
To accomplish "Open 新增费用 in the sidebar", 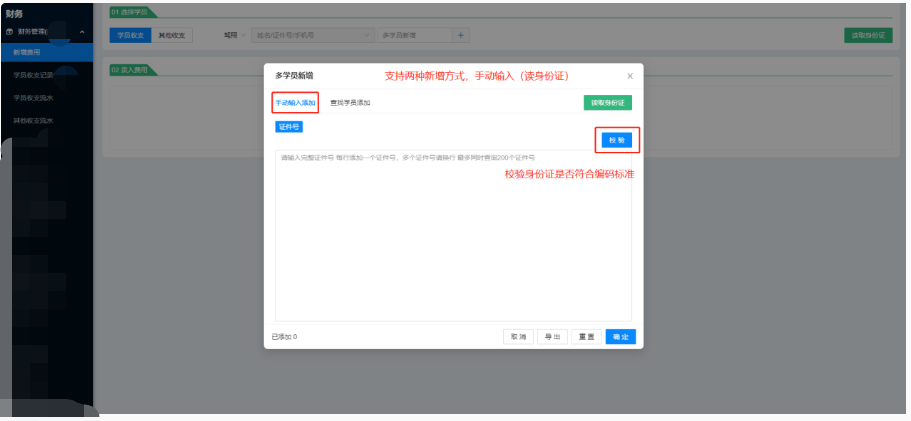I will click(46, 52).
